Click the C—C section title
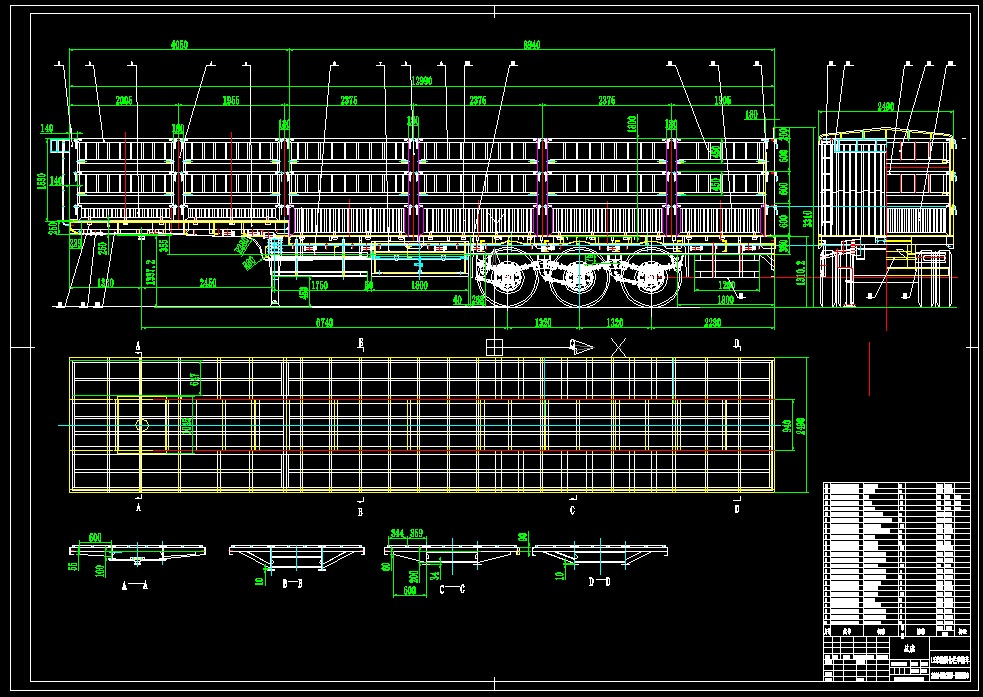 (452, 589)
